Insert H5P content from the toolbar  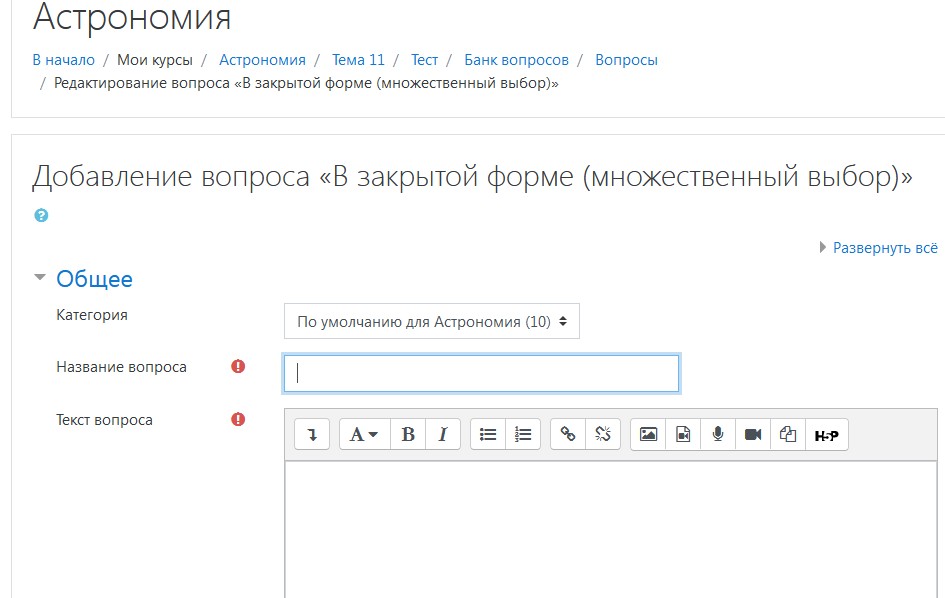[x=827, y=435]
